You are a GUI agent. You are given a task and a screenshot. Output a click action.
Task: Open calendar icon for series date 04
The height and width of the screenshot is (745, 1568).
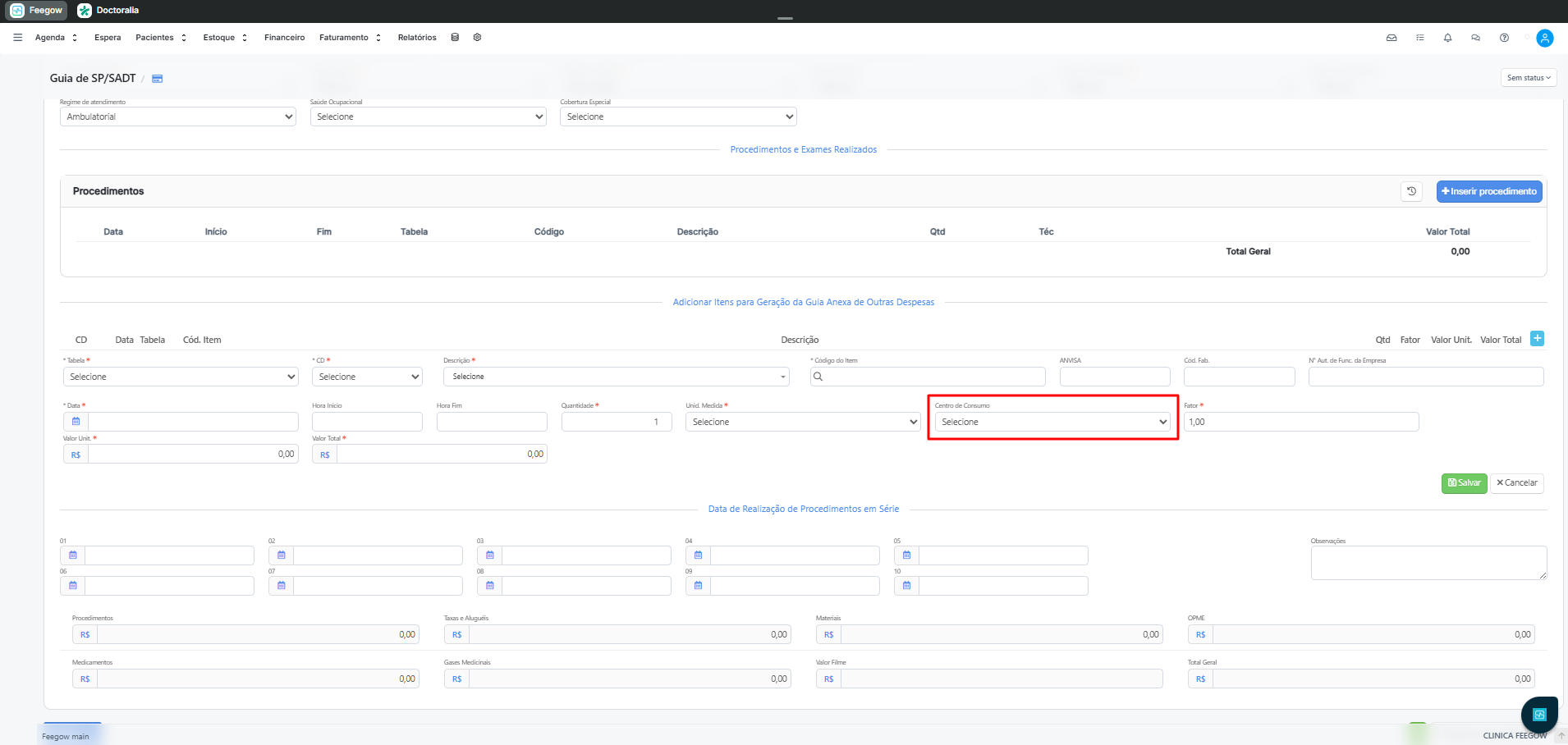pyautogui.click(x=698, y=555)
